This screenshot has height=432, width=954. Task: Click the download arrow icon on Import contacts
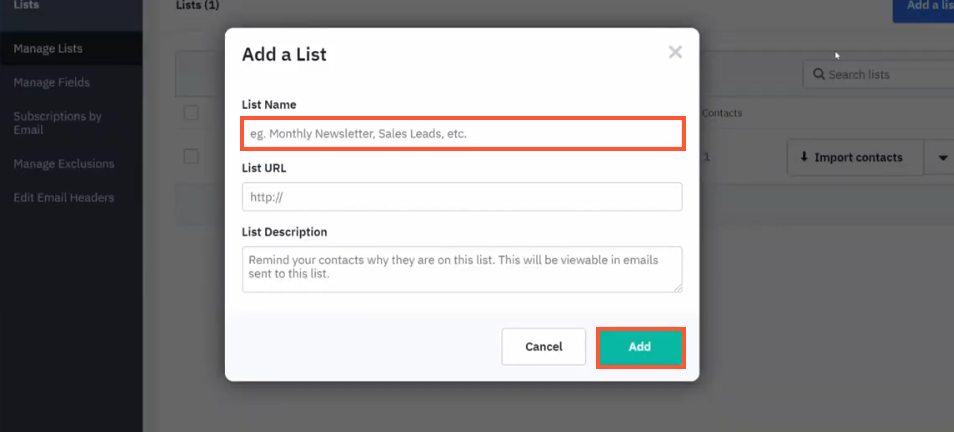pyautogui.click(x=803, y=157)
